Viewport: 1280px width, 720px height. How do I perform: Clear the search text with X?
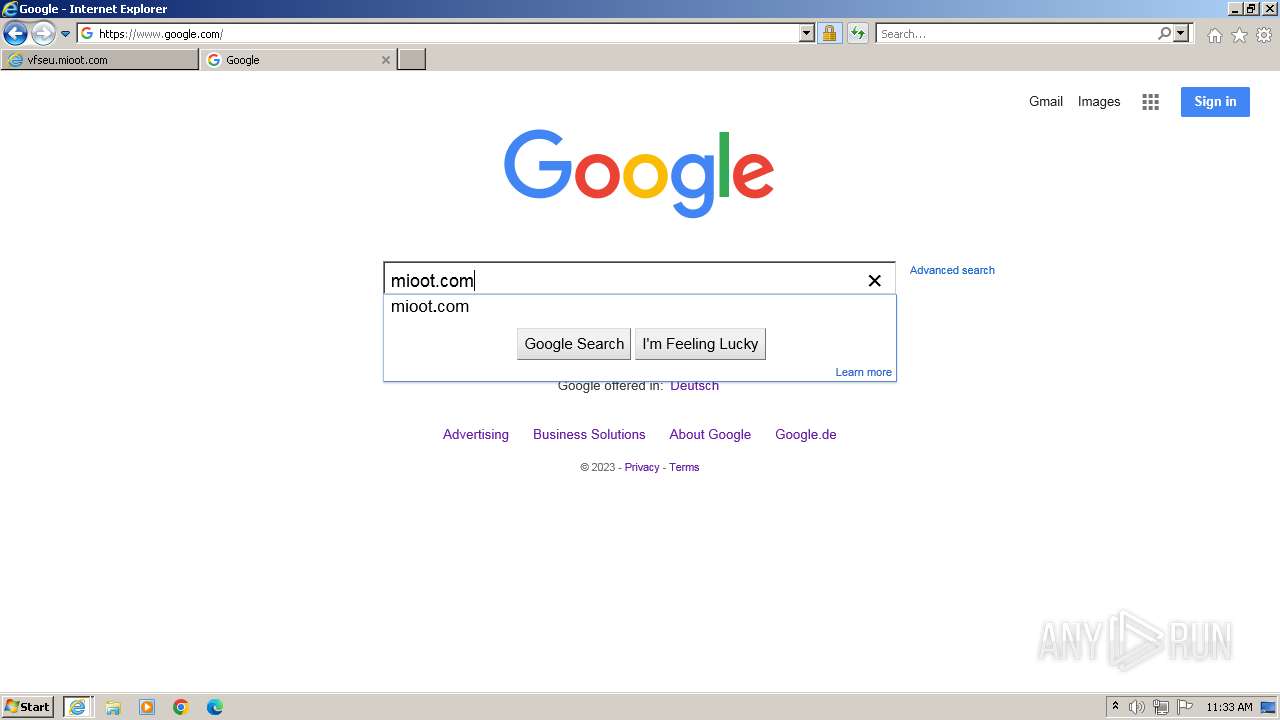[x=874, y=280]
